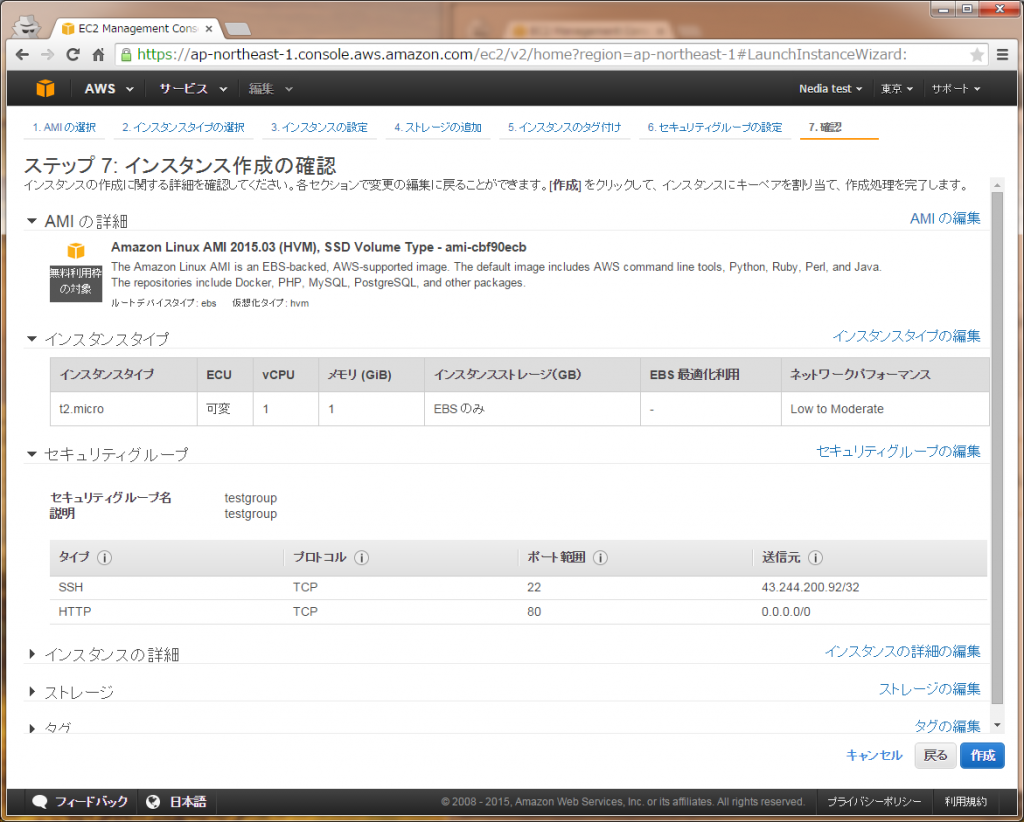Viewport: 1024px width, 822px height.
Task: Open the 編集 dropdown menu
Action: (270, 89)
